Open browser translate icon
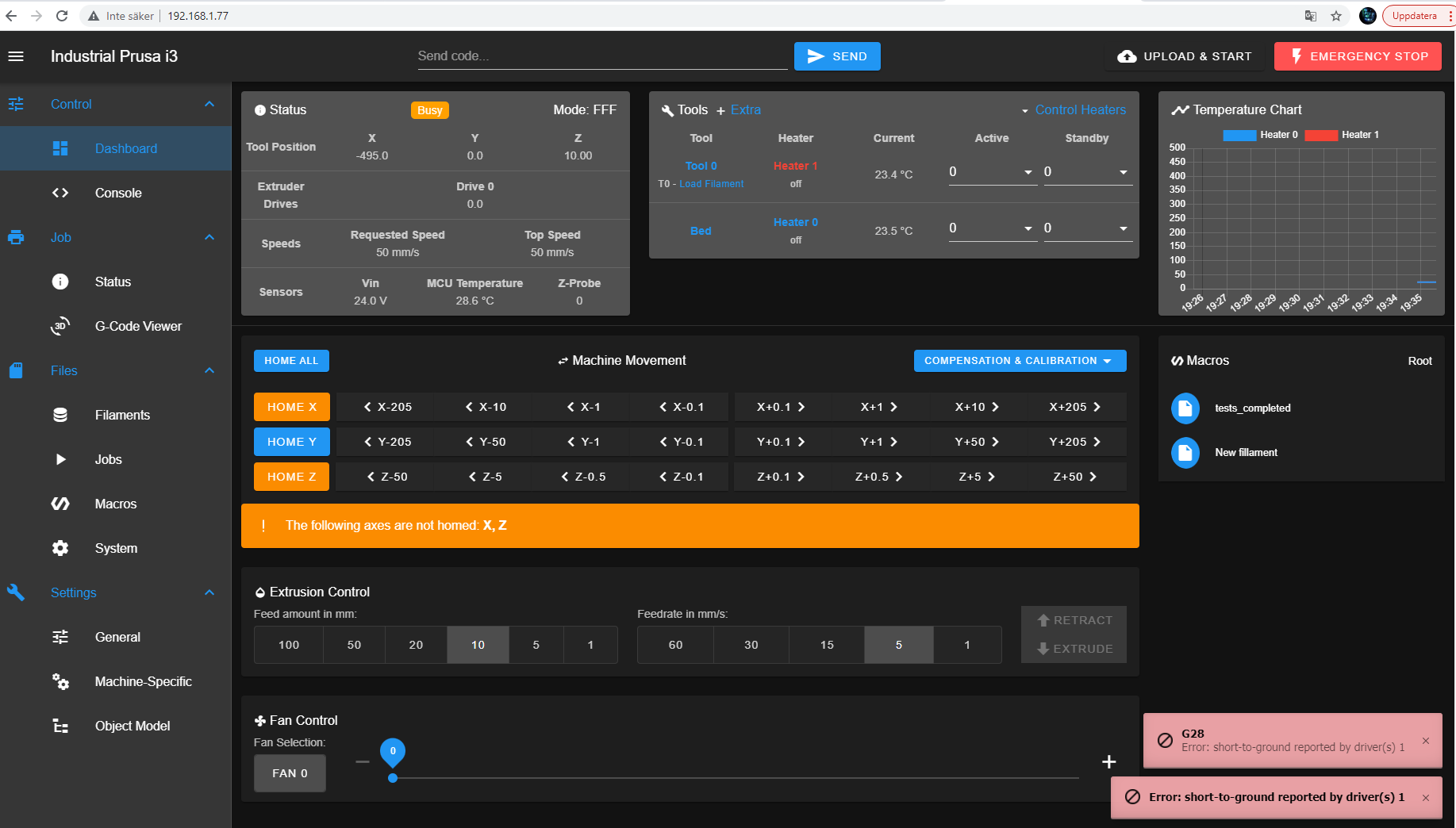 point(1311,16)
